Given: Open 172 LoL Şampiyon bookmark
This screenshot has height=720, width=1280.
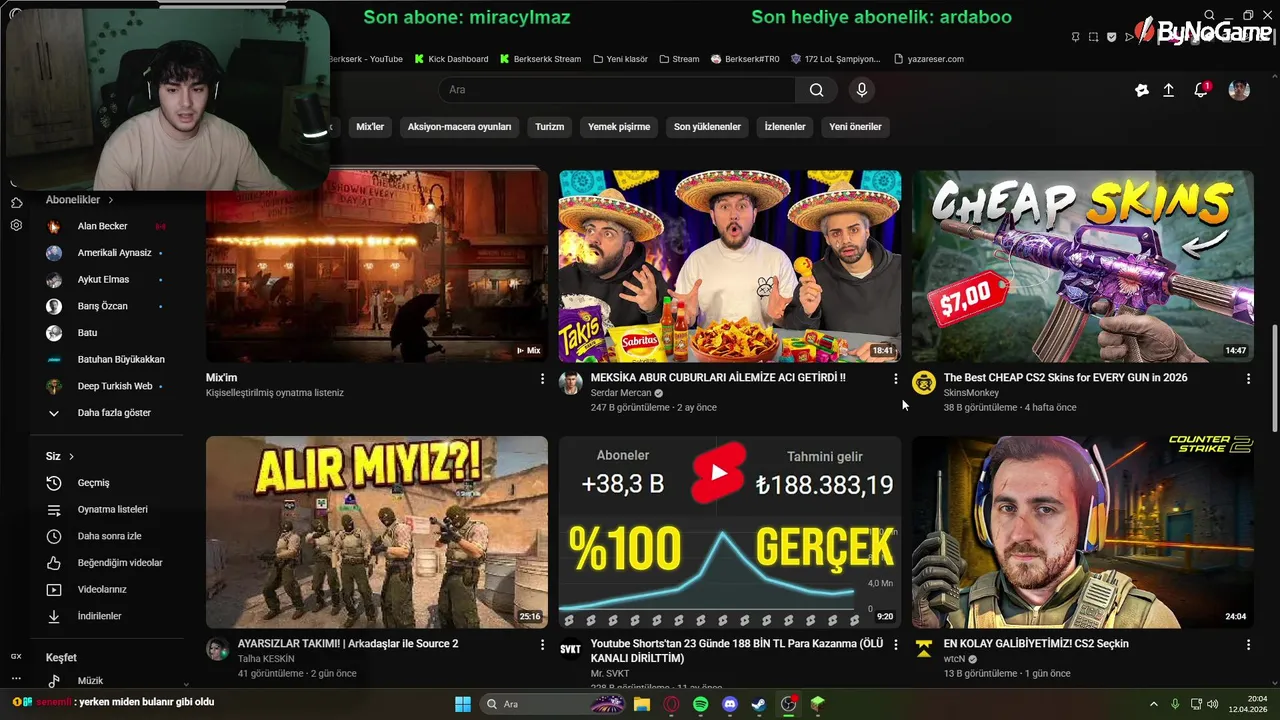Looking at the screenshot, I should click(836, 59).
